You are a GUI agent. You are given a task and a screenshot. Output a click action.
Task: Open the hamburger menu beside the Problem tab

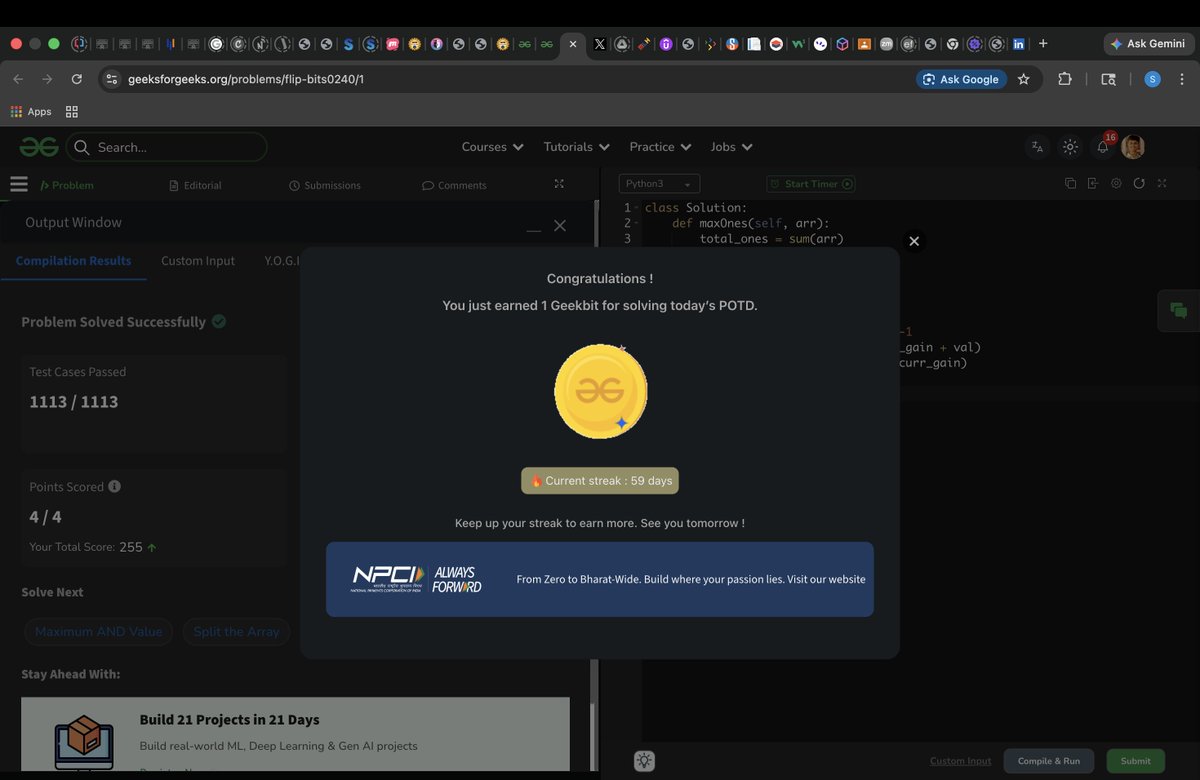pos(18,184)
